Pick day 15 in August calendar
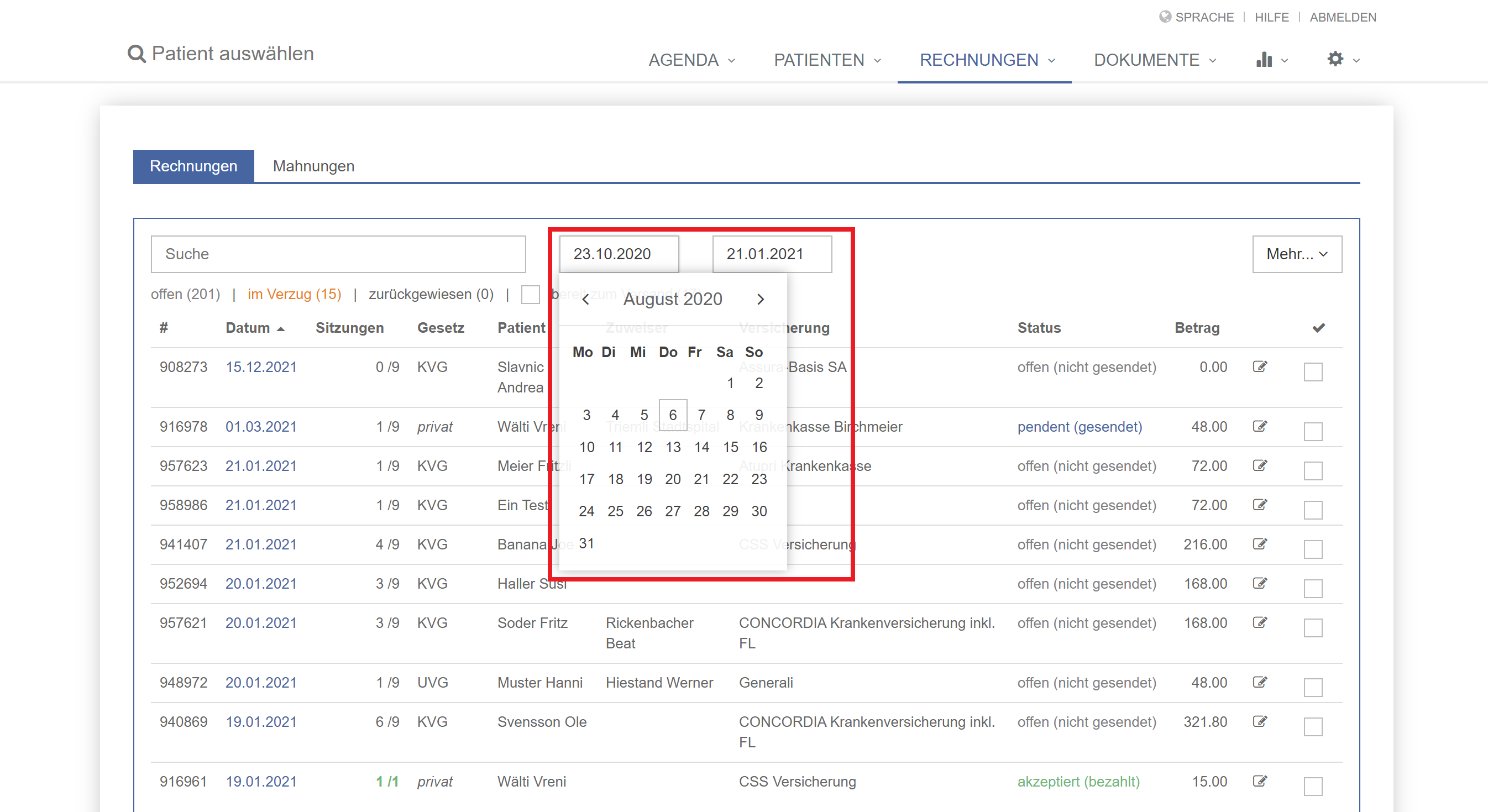The height and width of the screenshot is (812, 1488). (x=730, y=447)
